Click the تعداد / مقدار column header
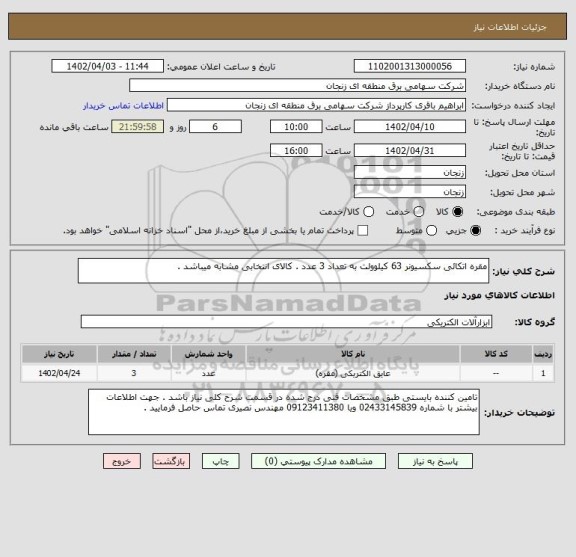Viewport: 576px width, 557px height. coord(134,354)
